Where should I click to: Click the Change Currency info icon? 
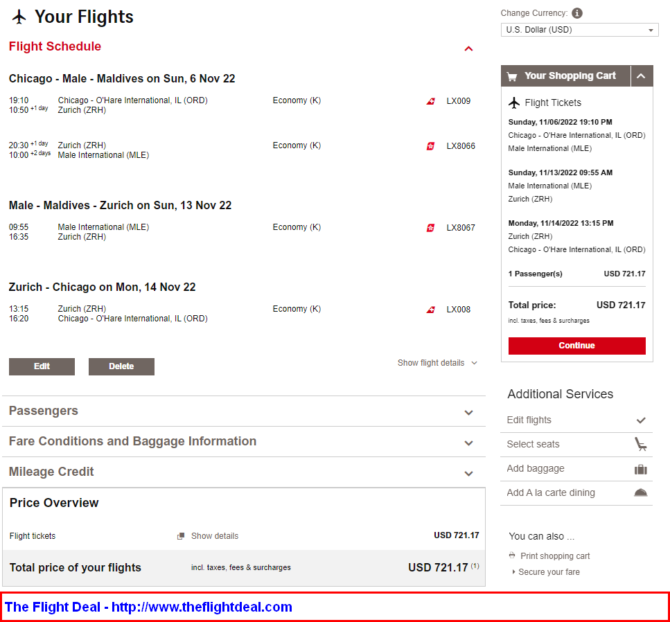[x=577, y=13]
